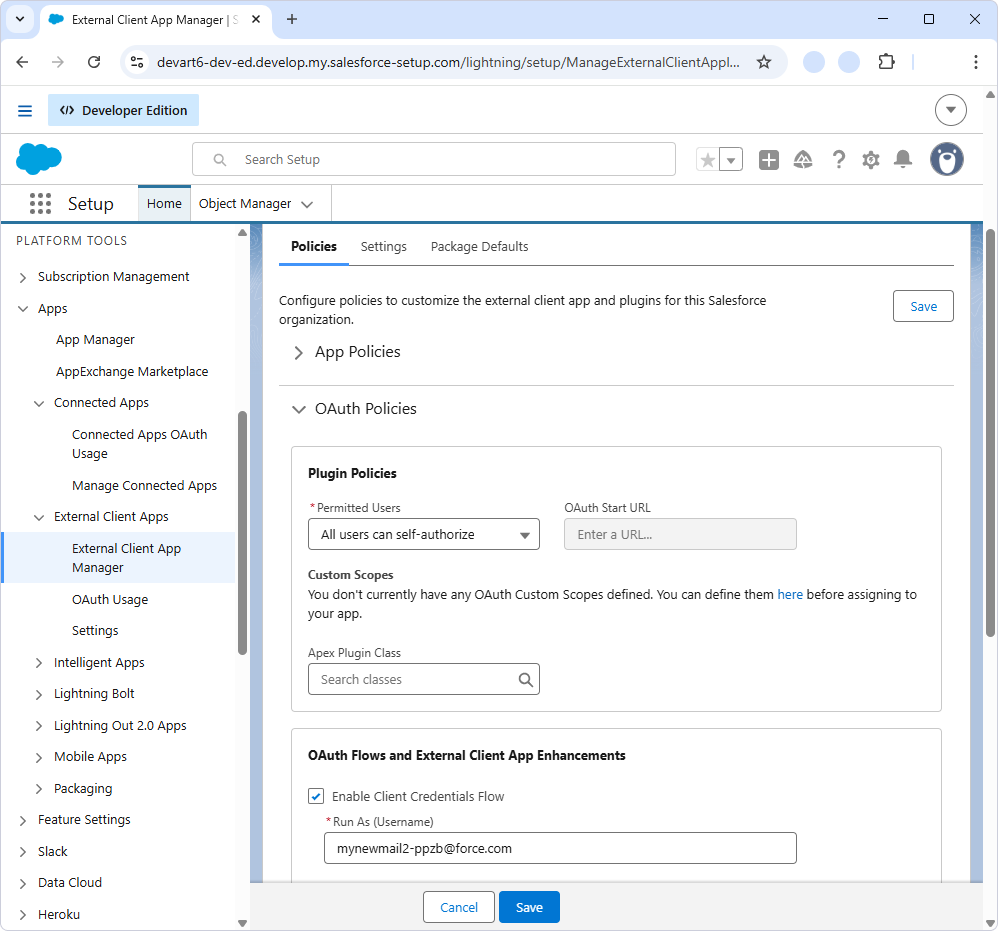The height and width of the screenshot is (931, 998).
Task: Click the Cancel button at the bottom
Action: (458, 907)
